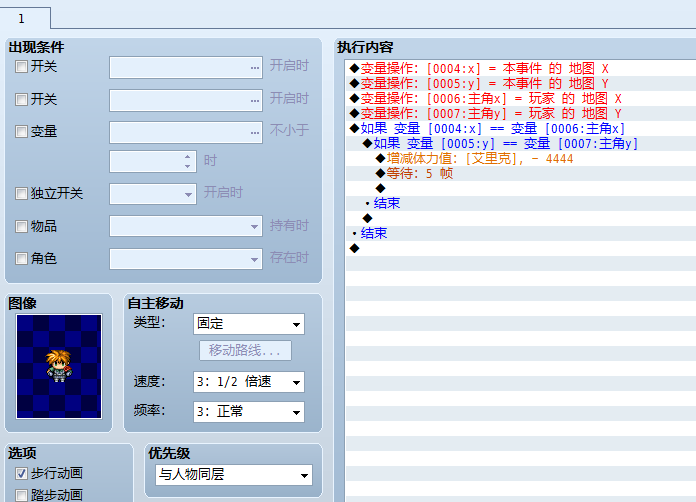This screenshot has width=696, height=502.
Task: Enable the 角色 condition checkbox
Action: coord(21,258)
